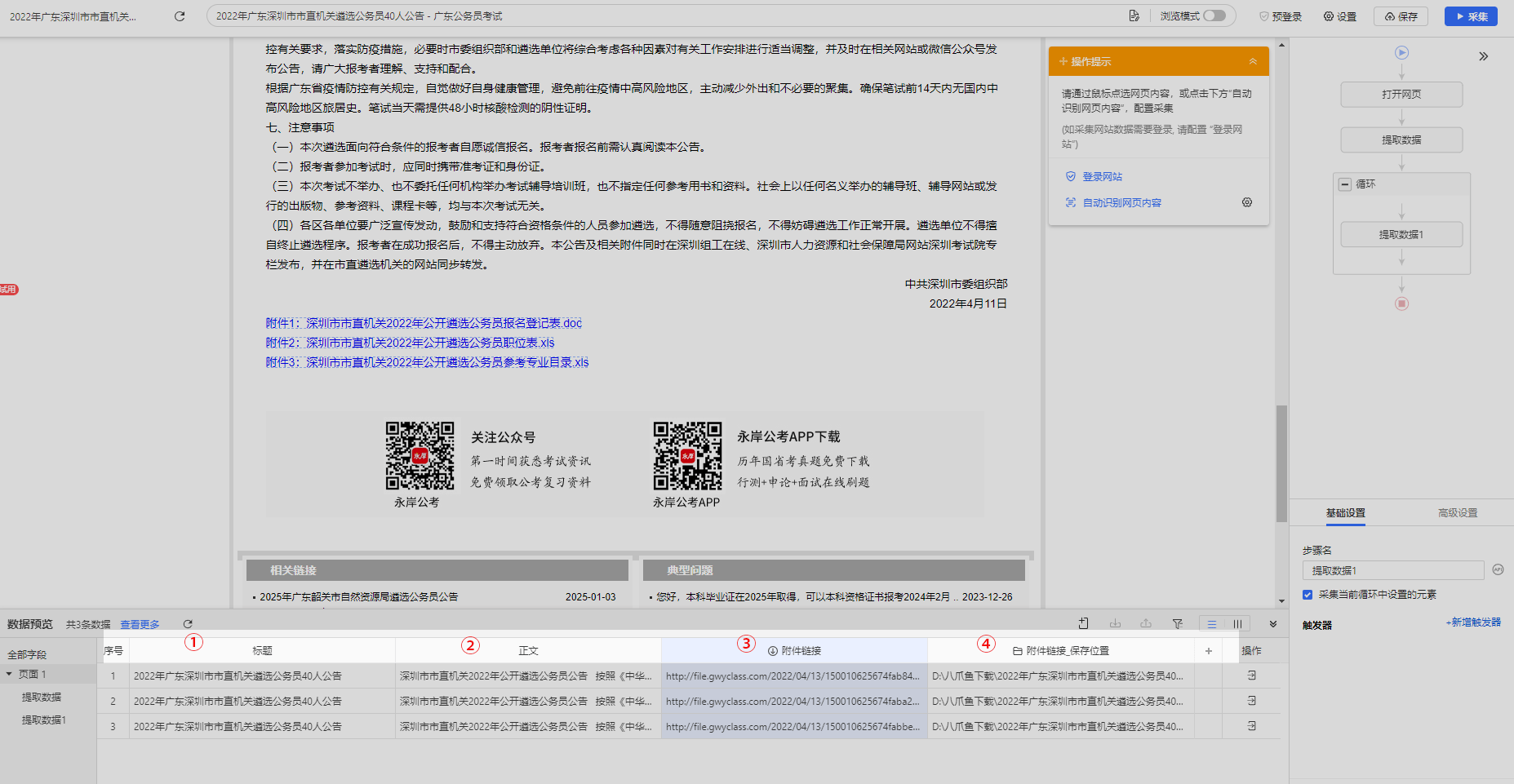Open related link 2025年广东韶关市自然资源局遴选公务员公告
This screenshot has width=1514, height=784.
(359, 597)
